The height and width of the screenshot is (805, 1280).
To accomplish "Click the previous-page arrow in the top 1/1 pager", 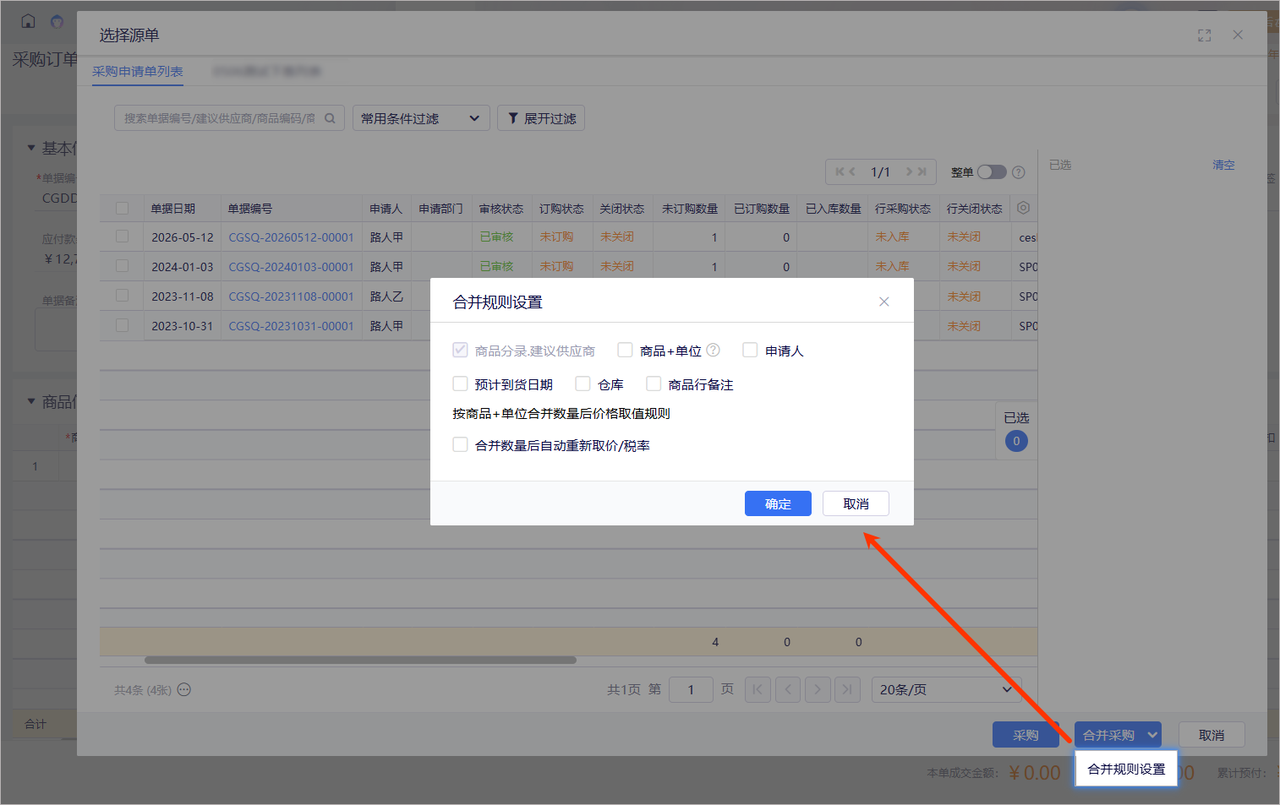I will [853, 172].
